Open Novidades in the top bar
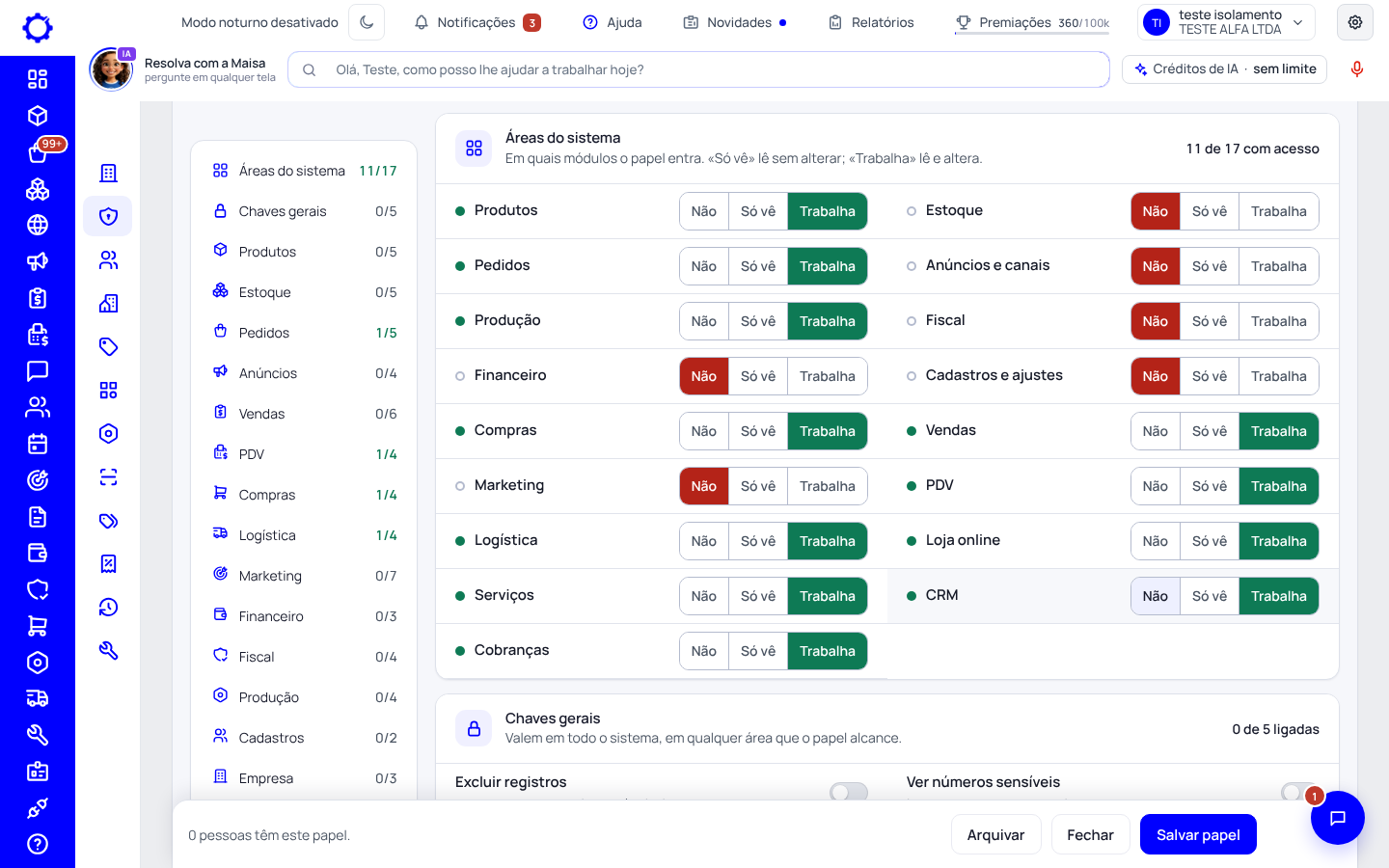 coord(735,22)
